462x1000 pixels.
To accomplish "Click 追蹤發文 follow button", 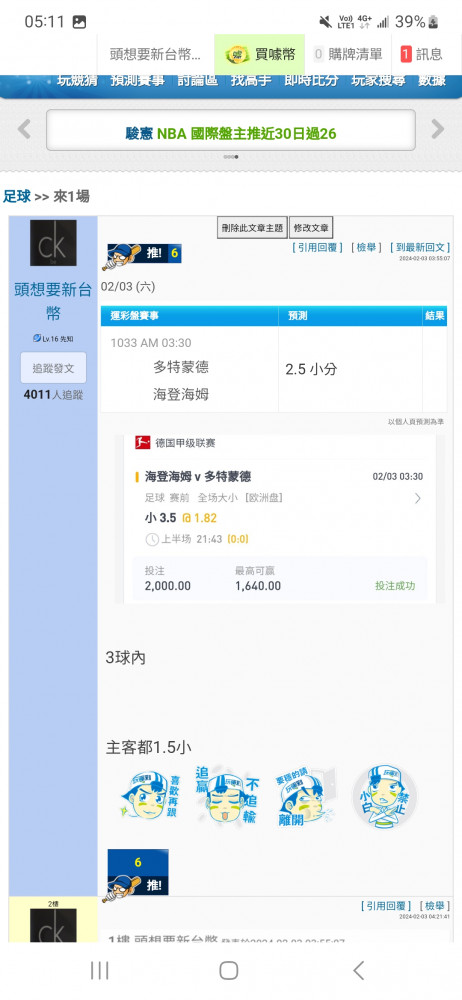I will click(53, 368).
